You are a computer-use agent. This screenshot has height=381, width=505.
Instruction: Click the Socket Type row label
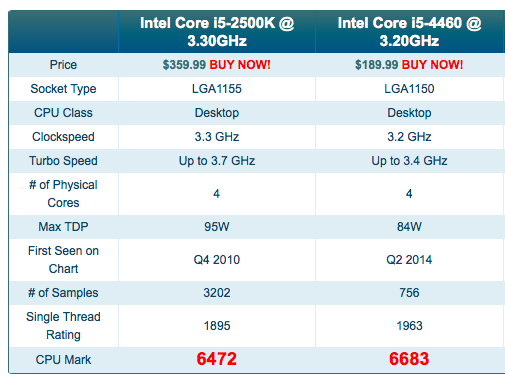coord(63,89)
